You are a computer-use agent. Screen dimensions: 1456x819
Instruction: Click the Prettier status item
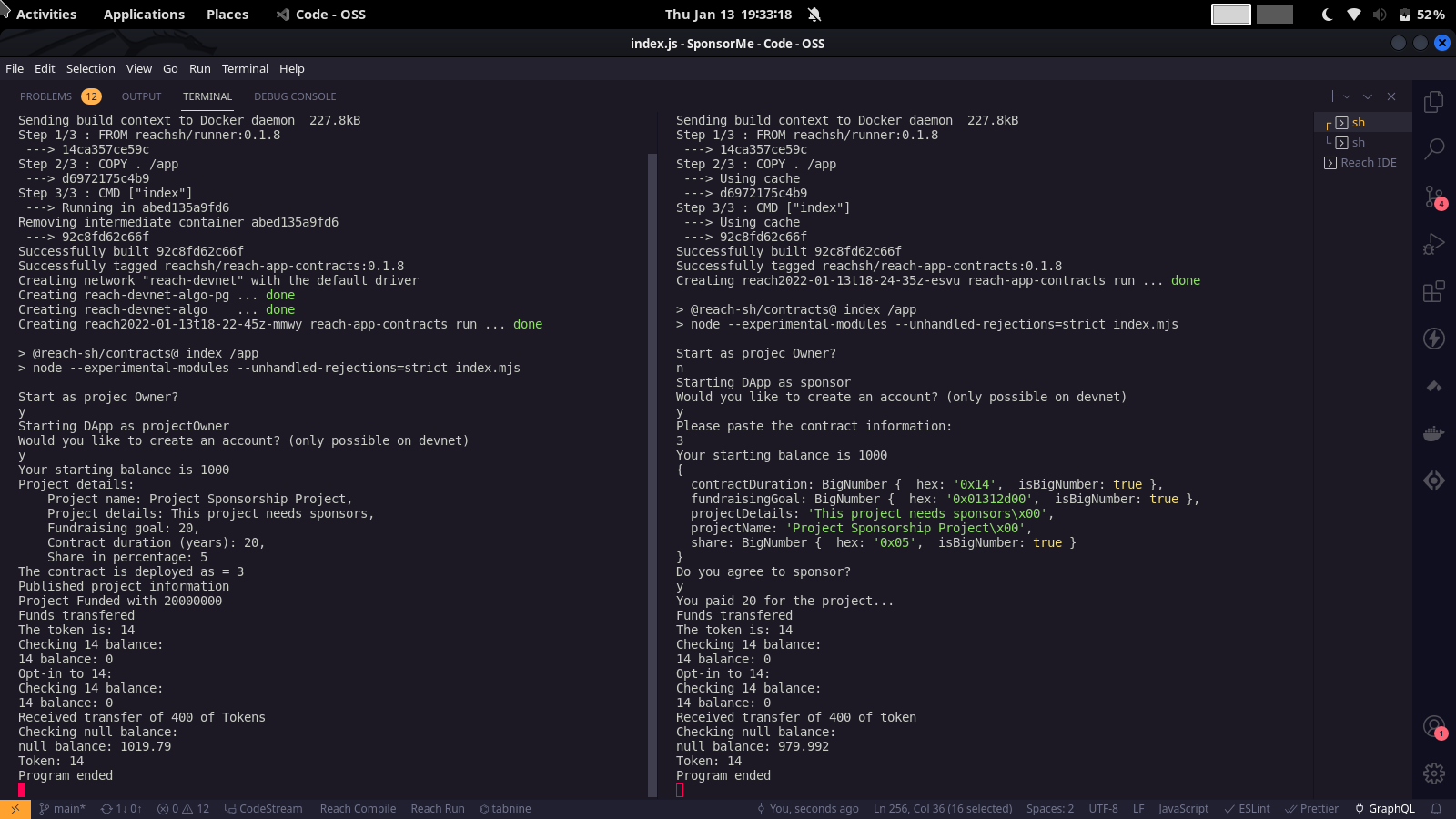click(x=1311, y=809)
